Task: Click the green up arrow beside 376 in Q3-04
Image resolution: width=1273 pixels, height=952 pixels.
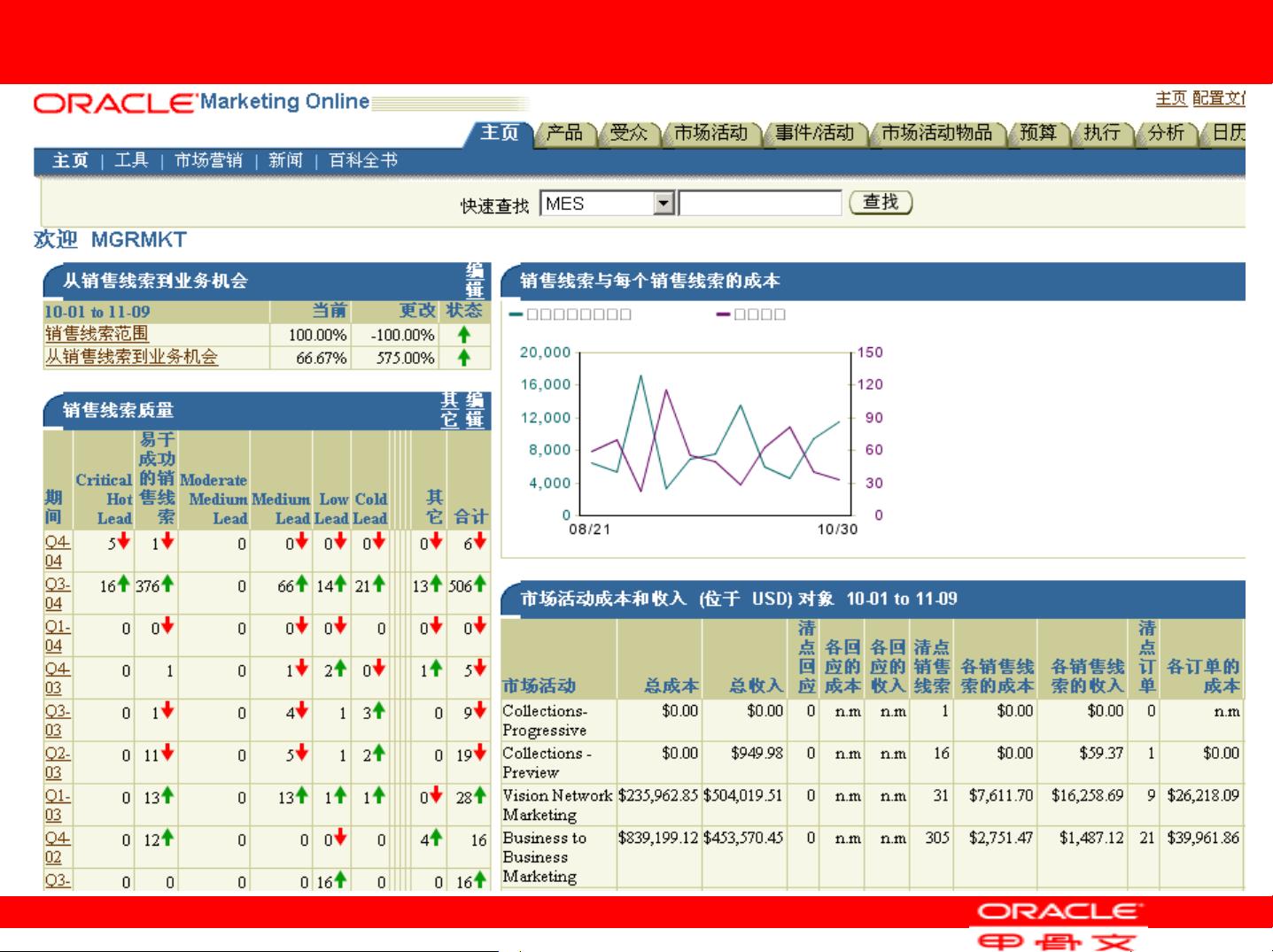Action: [x=167, y=584]
